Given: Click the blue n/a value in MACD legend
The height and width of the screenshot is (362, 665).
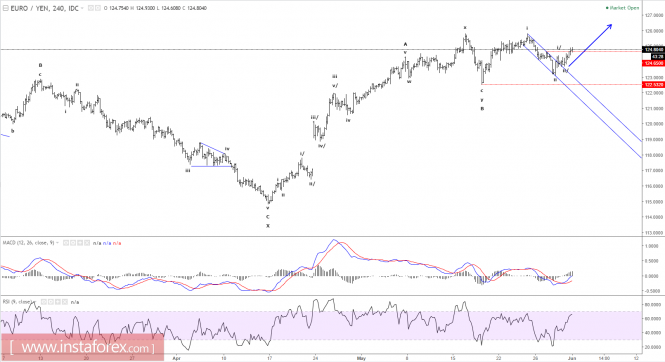Looking at the screenshot, I should (x=107, y=243).
